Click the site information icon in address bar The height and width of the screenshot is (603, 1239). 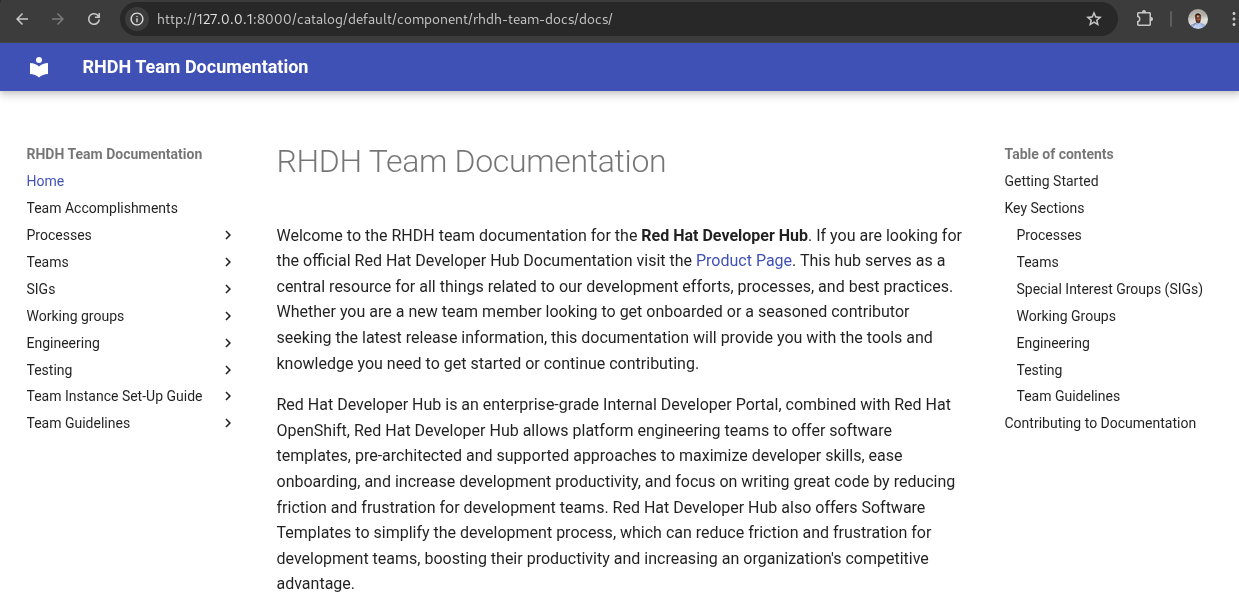pyautogui.click(x=138, y=19)
